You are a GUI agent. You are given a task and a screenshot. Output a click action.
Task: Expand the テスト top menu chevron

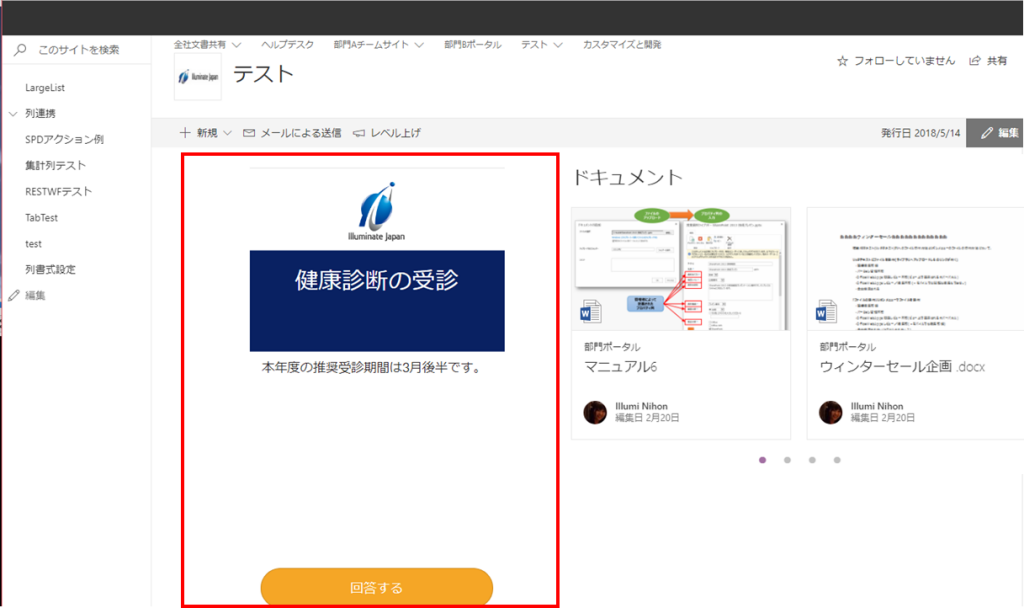[558, 45]
